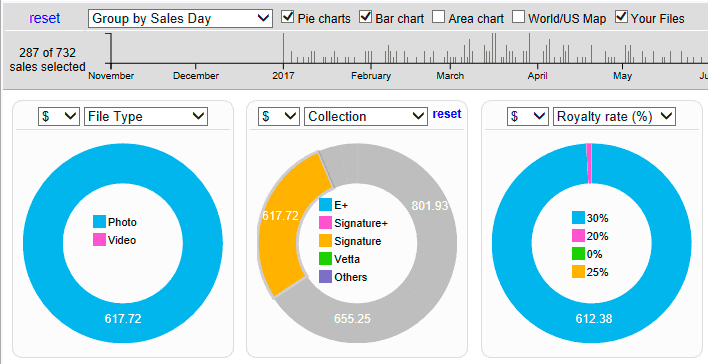Click the 2017 marker on the timeline
Viewport: 708px width, 364px height.
pyautogui.click(x=283, y=76)
